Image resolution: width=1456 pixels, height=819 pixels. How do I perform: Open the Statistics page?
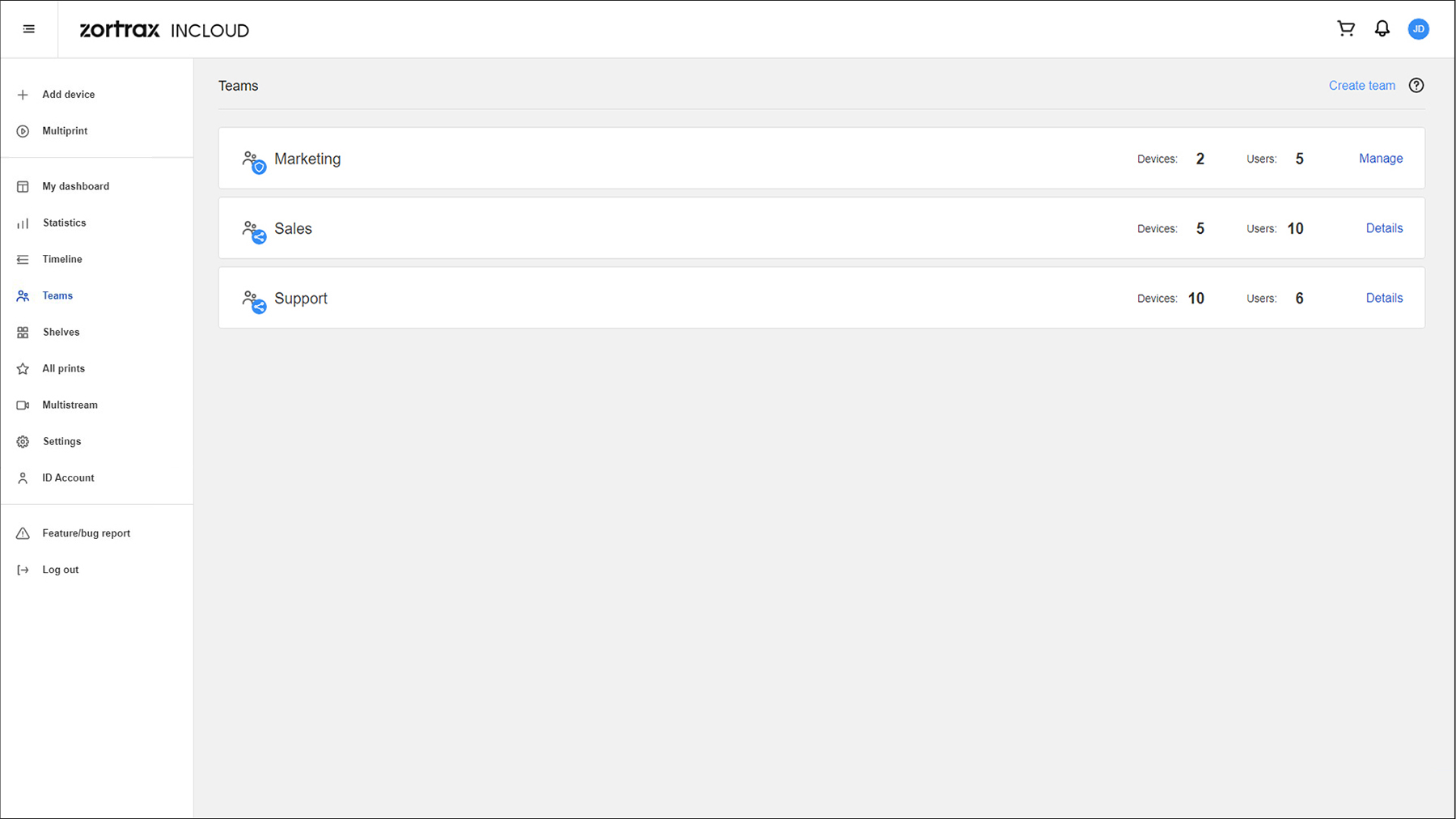[x=64, y=223]
